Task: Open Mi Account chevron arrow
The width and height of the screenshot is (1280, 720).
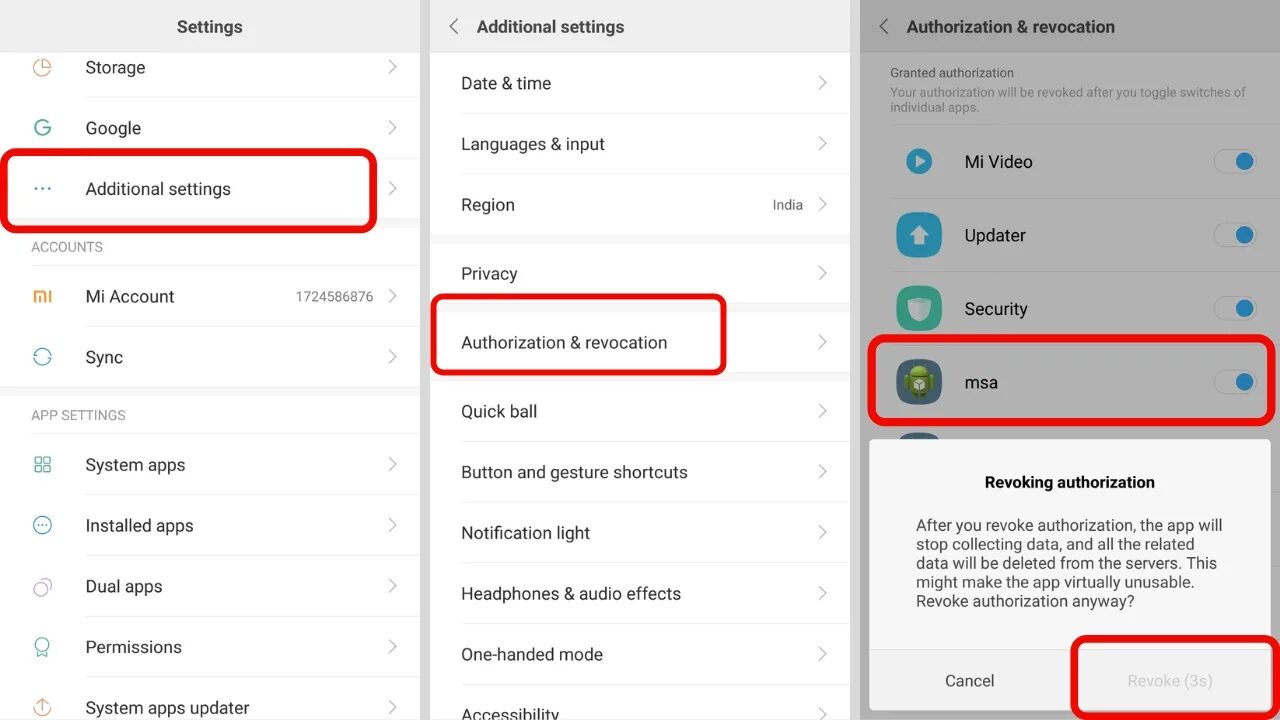Action: 393,296
